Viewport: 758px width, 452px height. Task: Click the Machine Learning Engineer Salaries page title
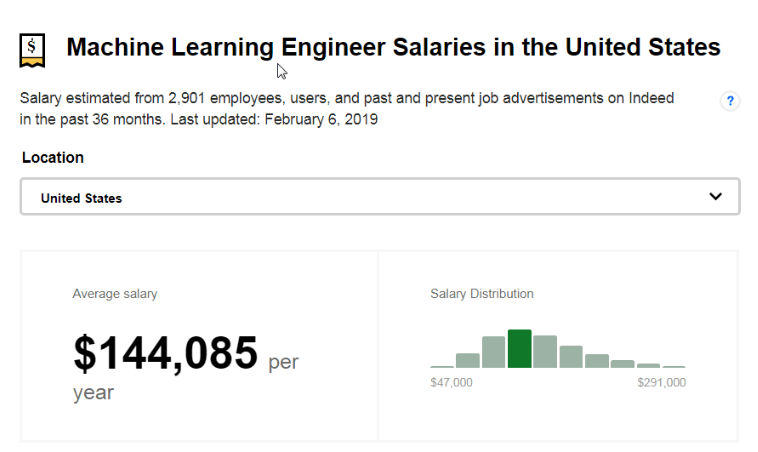coord(393,47)
